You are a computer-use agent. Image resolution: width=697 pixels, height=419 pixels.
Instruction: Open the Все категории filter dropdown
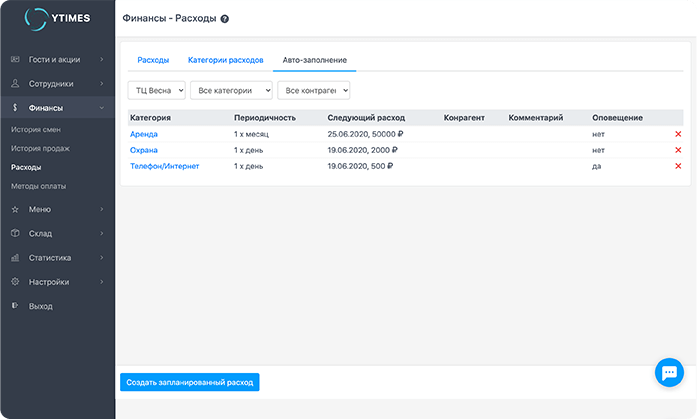click(231, 90)
